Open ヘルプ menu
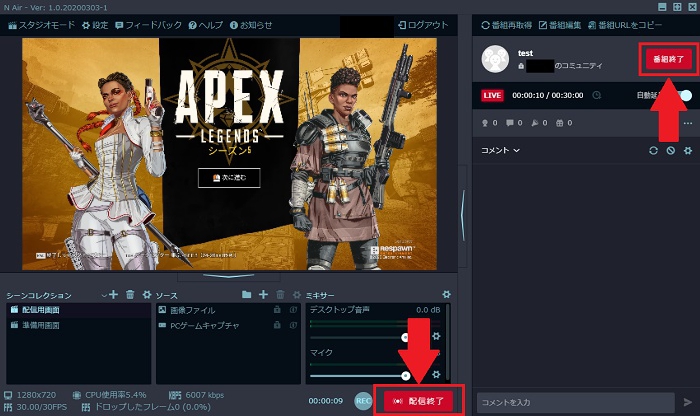700x416 pixels. (x=205, y=25)
